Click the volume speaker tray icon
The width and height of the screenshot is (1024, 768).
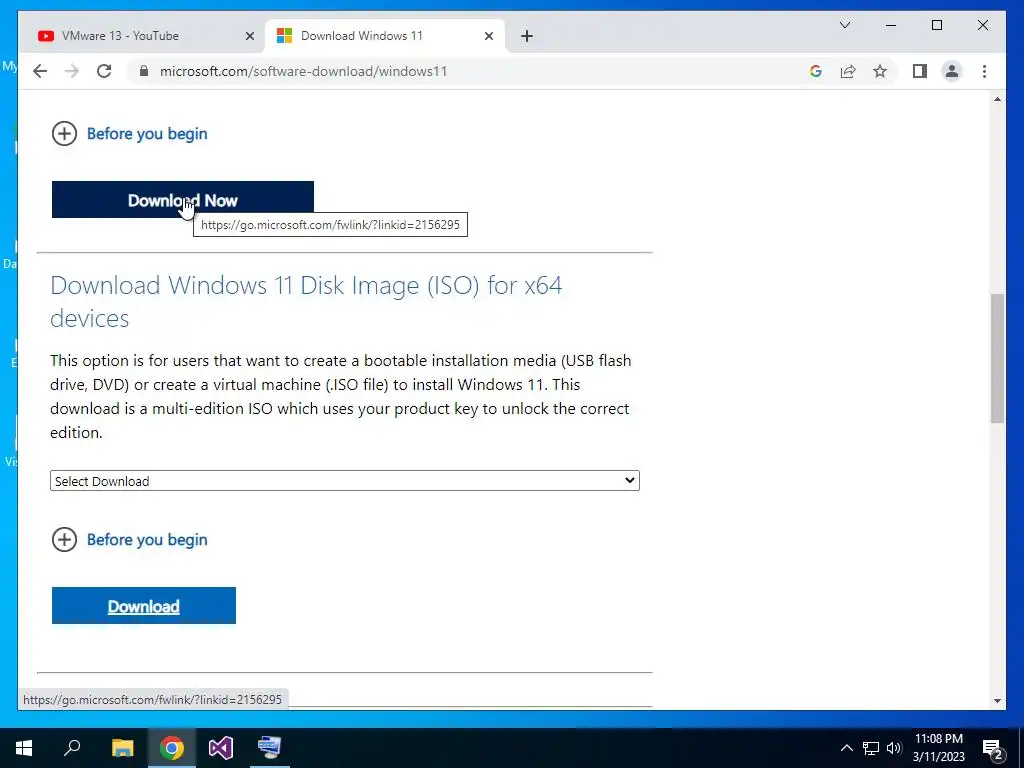(x=894, y=748)
